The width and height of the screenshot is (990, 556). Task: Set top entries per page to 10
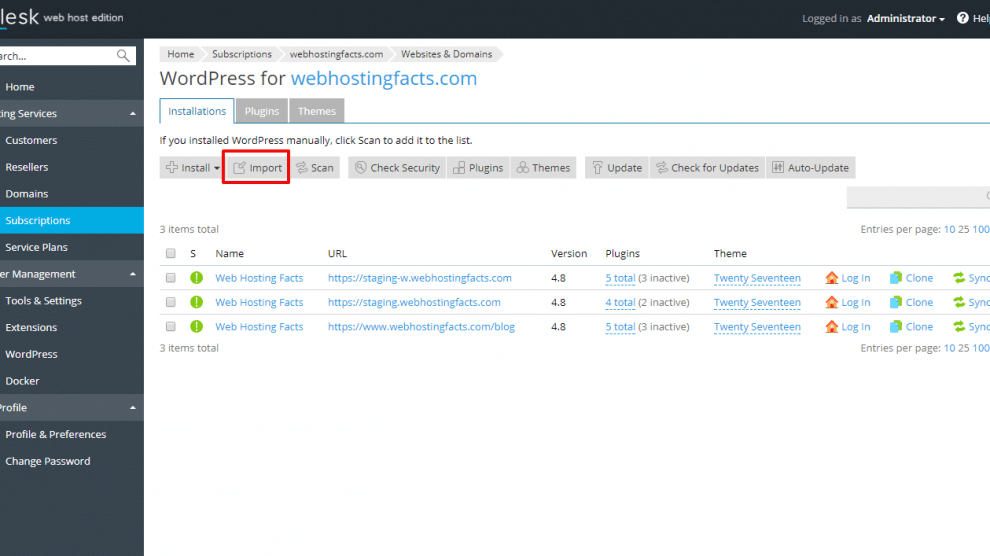click(x=949, y=229)
